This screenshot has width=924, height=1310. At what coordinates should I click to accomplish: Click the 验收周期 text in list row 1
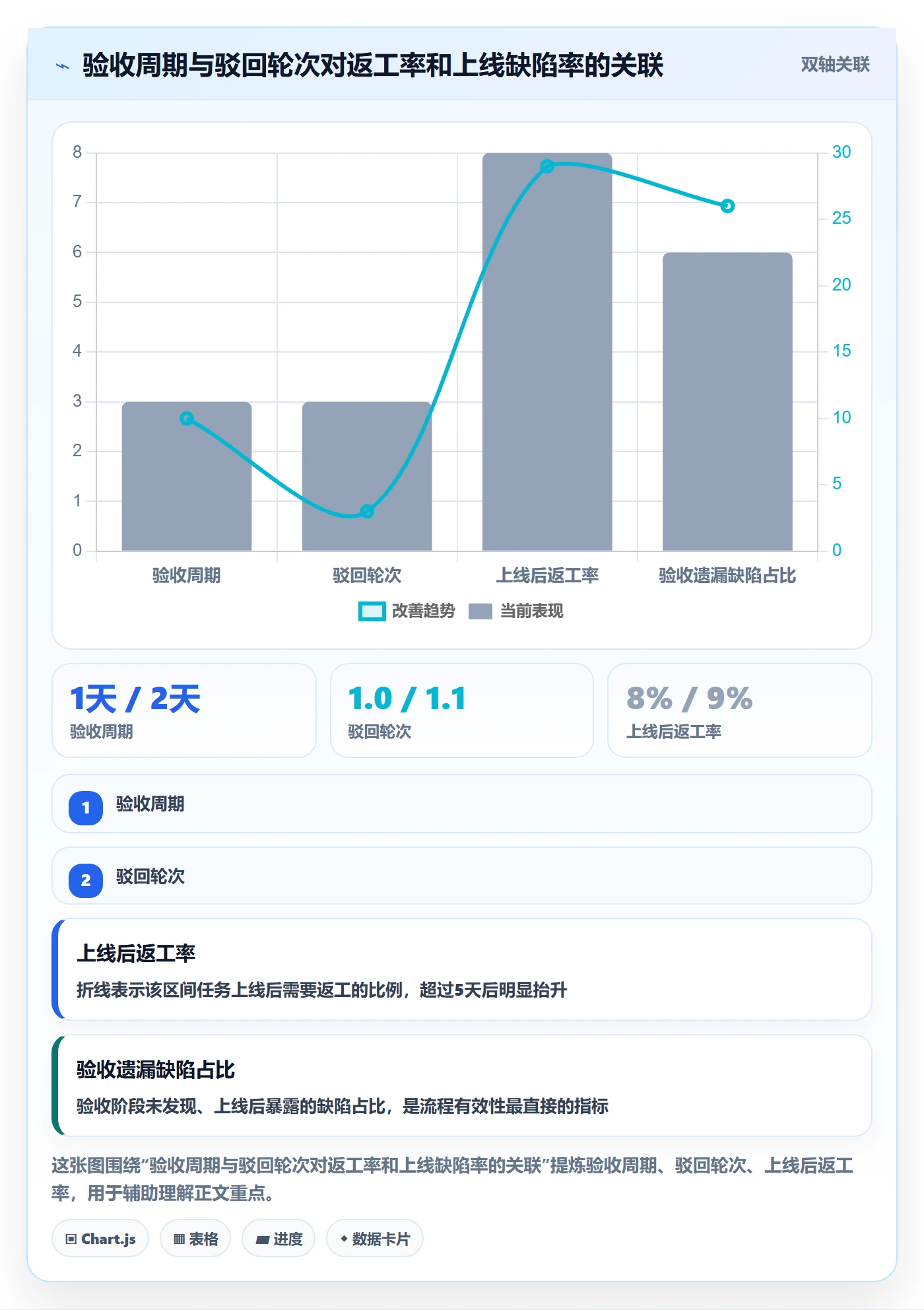click(x=150, y=804)
